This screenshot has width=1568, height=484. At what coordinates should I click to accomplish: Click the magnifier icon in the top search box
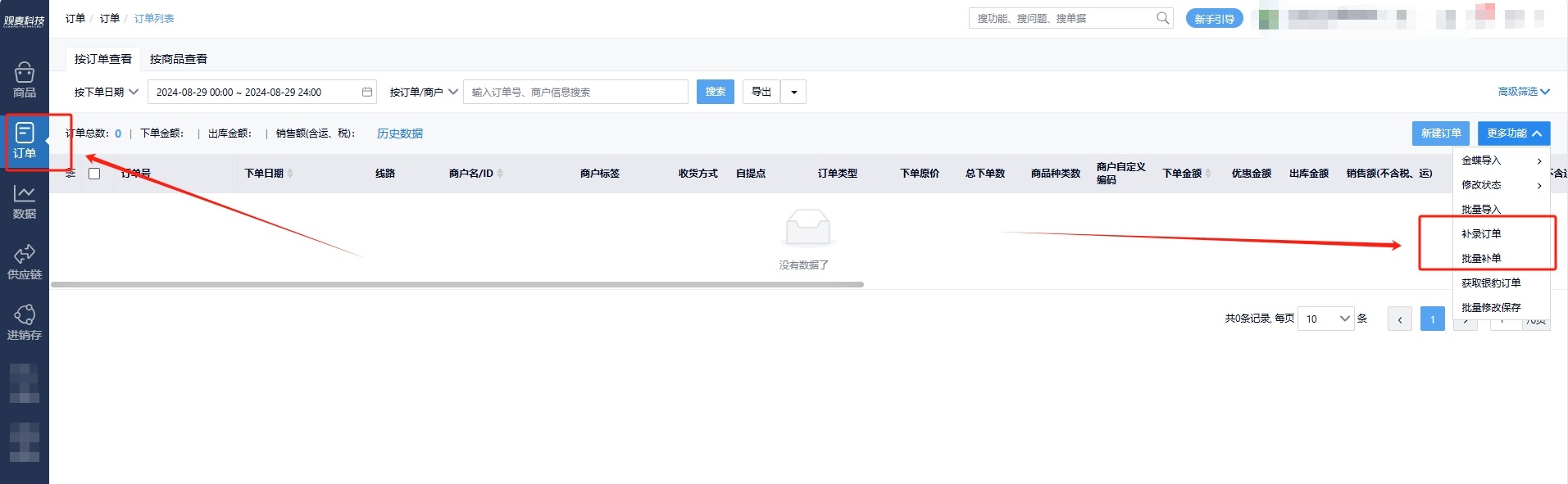click(1162, 18)
